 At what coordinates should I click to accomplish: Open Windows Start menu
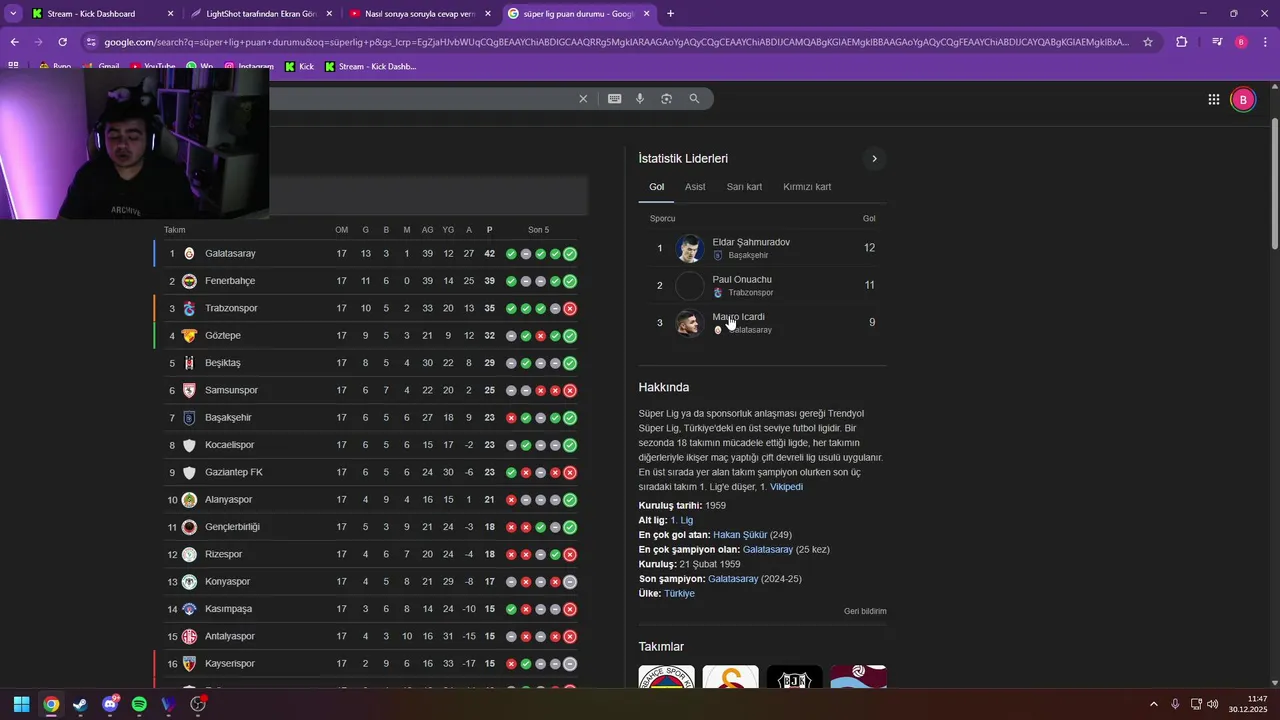[21, 704]
